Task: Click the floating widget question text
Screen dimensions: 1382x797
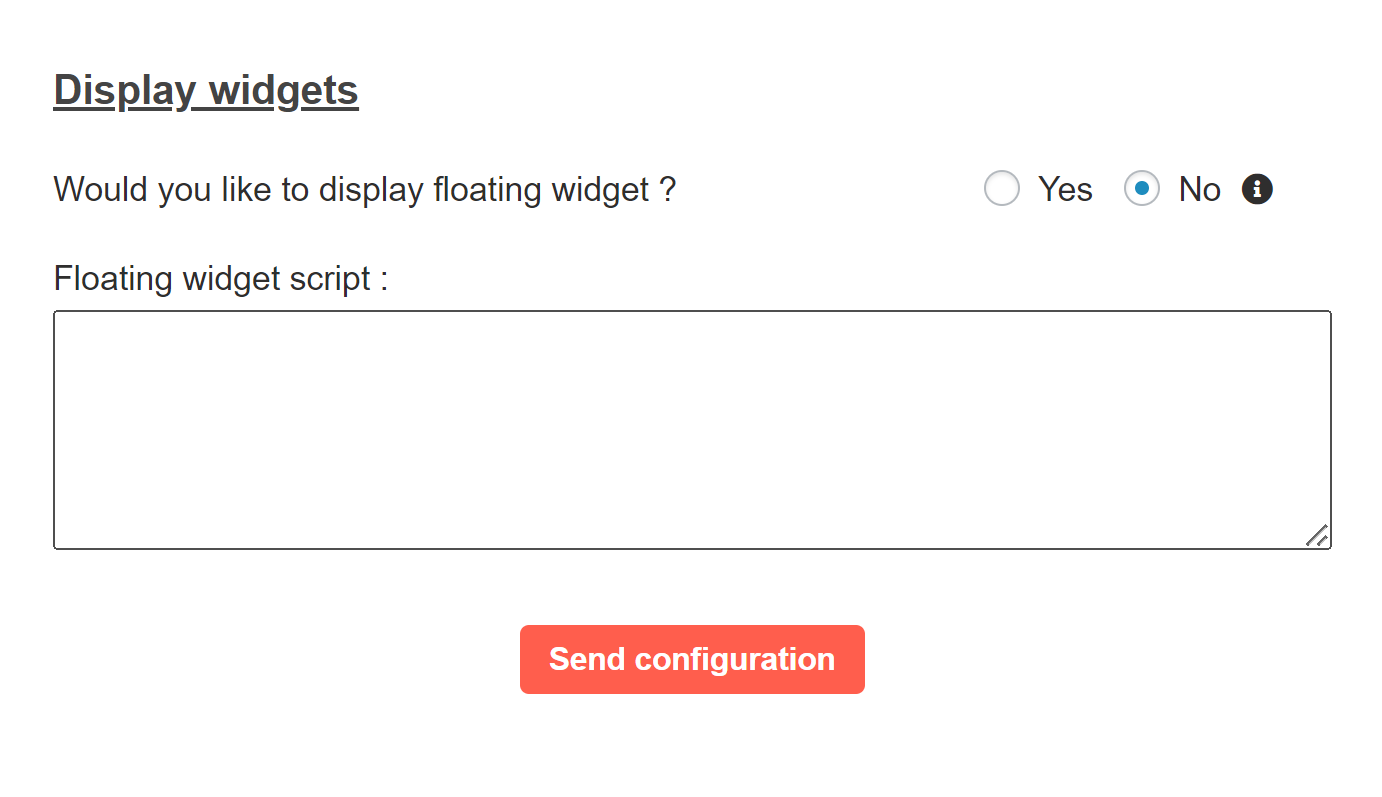Action: 365,189
